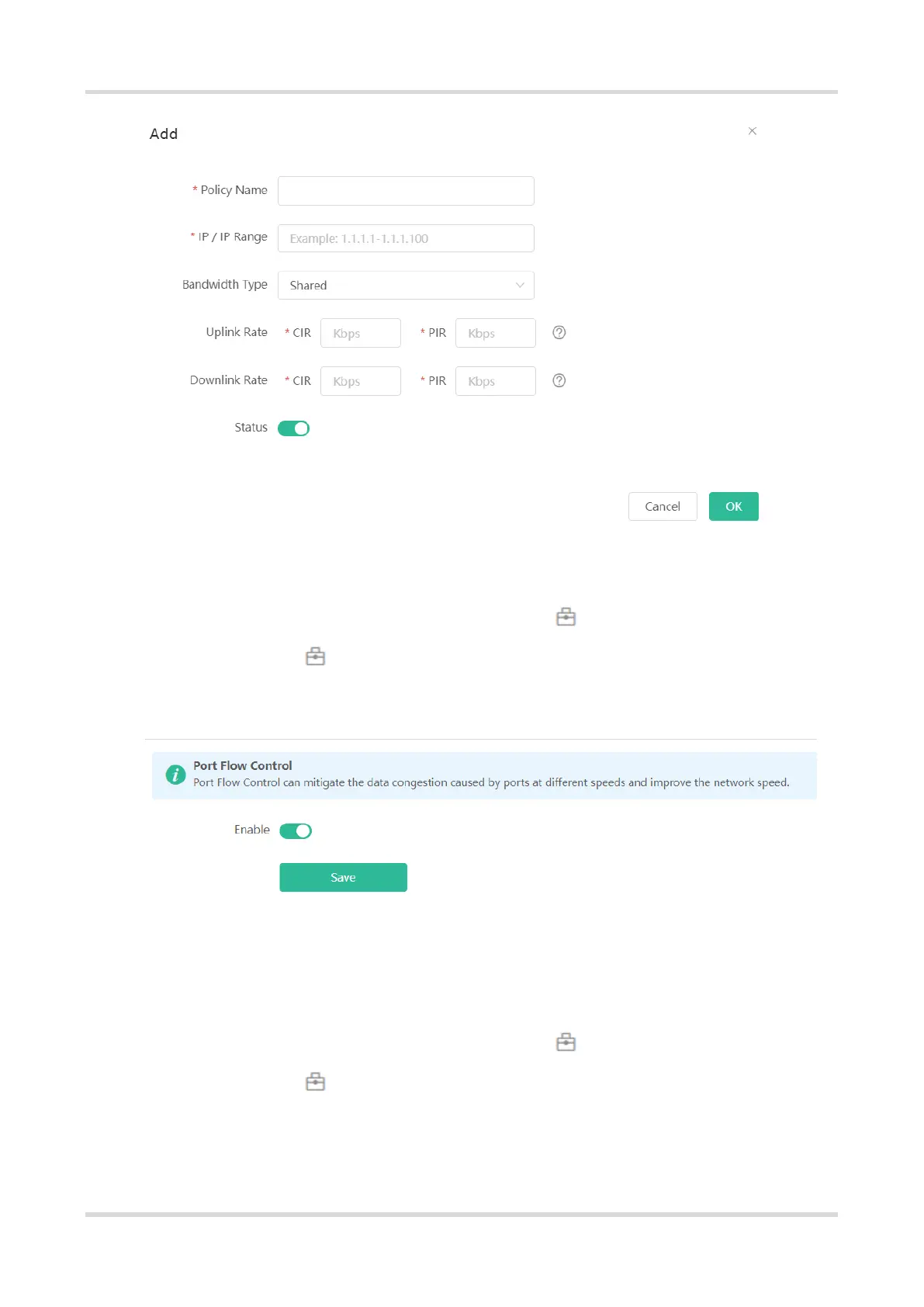The image size is (924, 1307).
Task: Click the Downlink Rate PIR field
Action: (x=495, y=382)
